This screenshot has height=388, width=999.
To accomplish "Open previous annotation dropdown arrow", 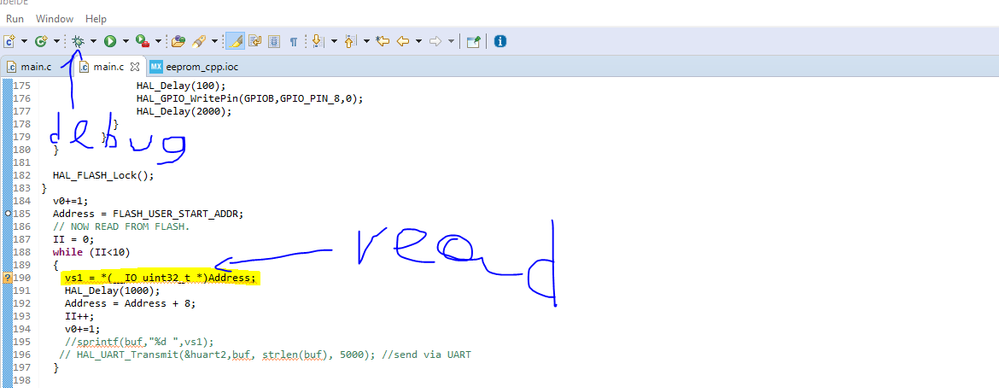I will click(x=366, y=41).
